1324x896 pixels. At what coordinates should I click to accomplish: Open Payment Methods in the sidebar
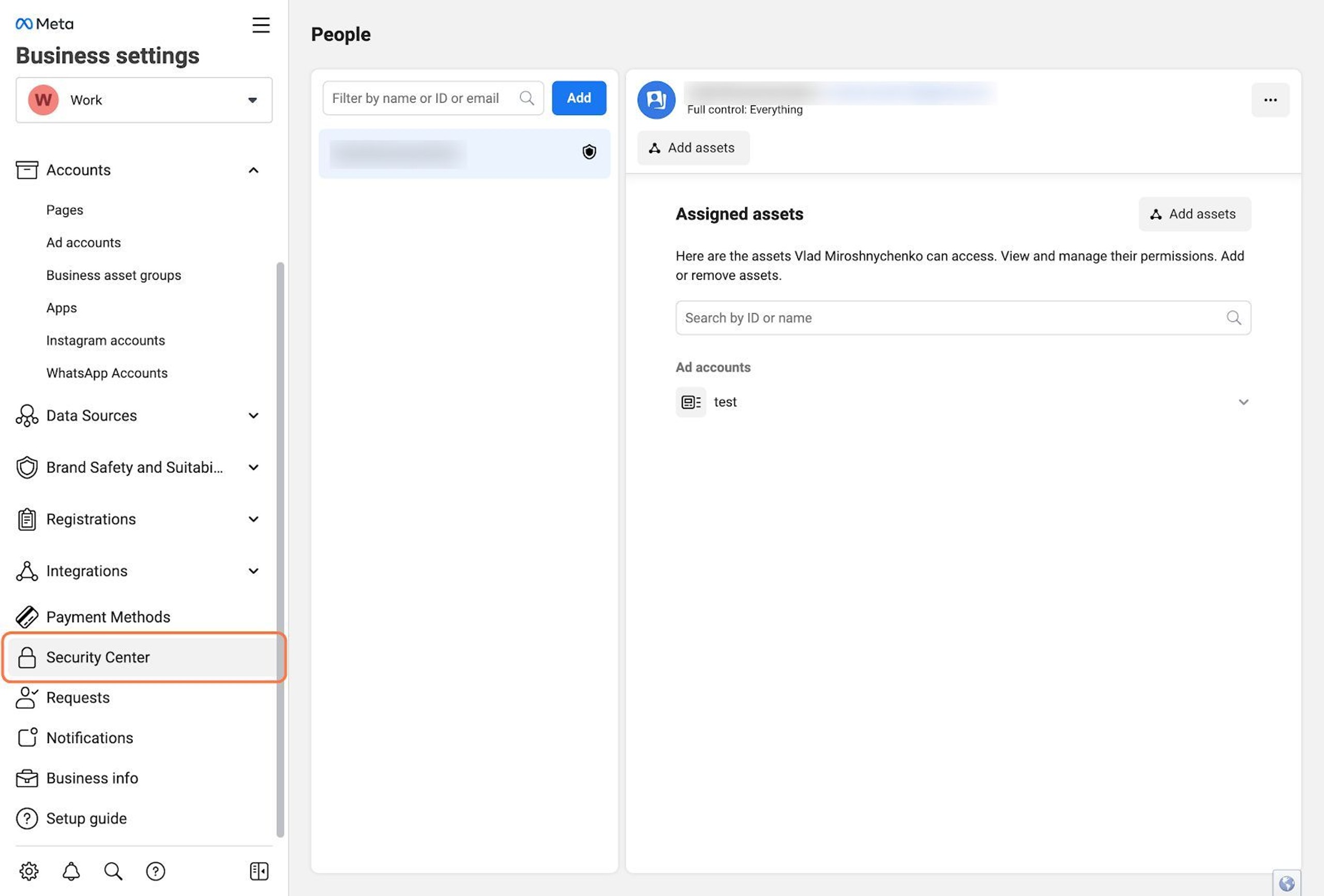click(108, 617)
